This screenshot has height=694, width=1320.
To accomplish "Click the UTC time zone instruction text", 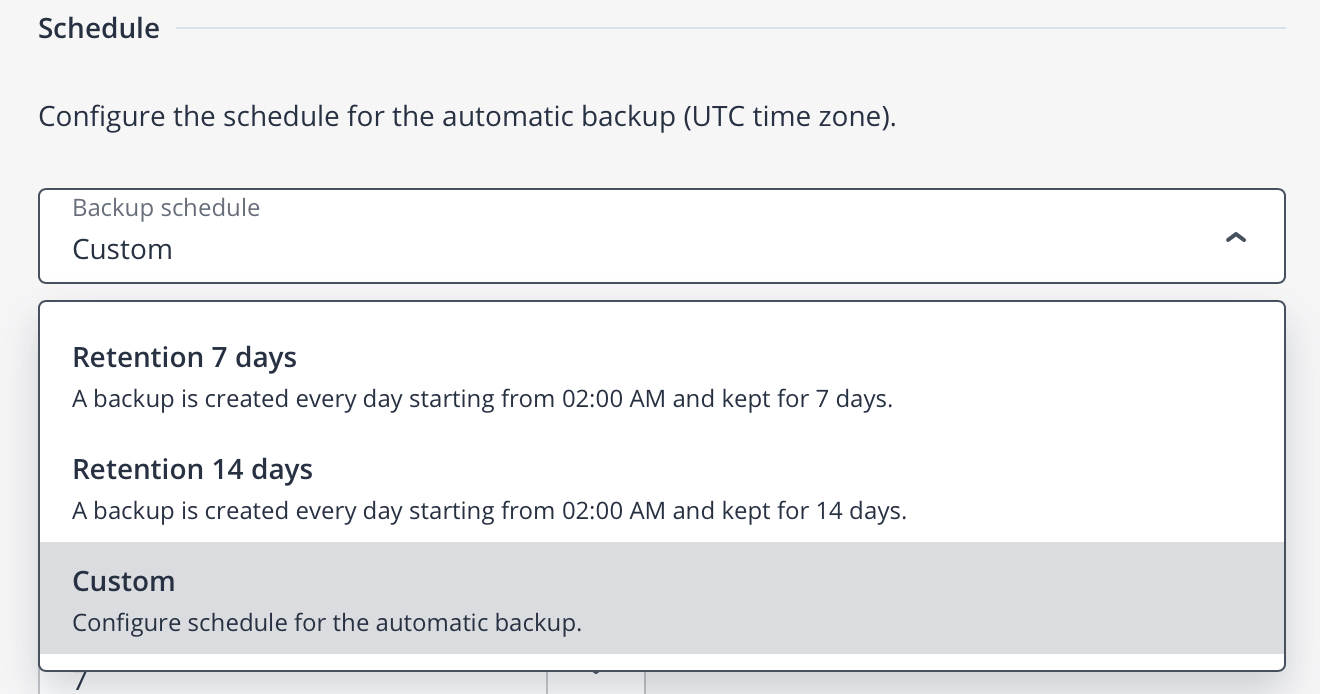I will [466, 117].
